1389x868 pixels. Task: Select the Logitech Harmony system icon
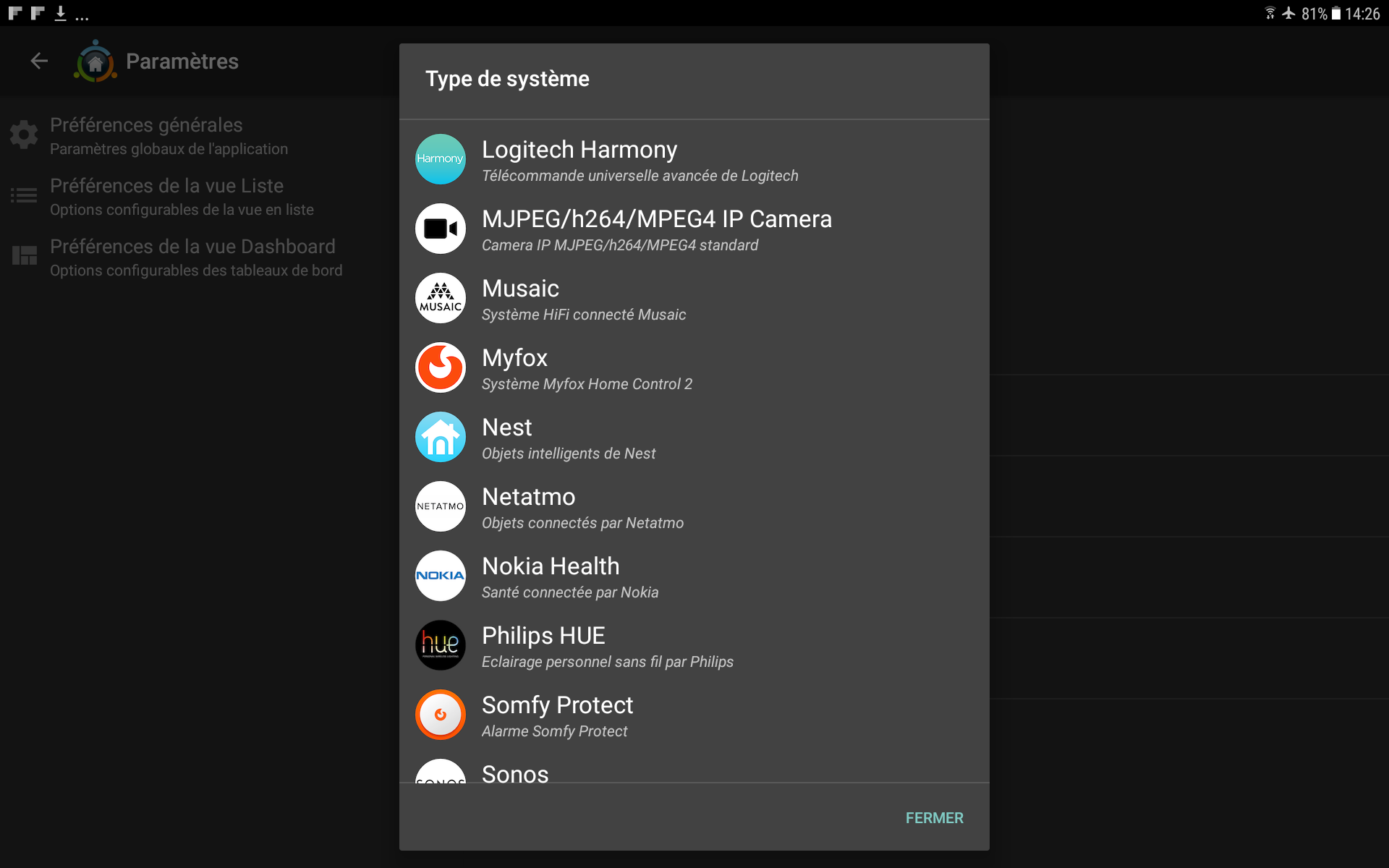(440, 159)
